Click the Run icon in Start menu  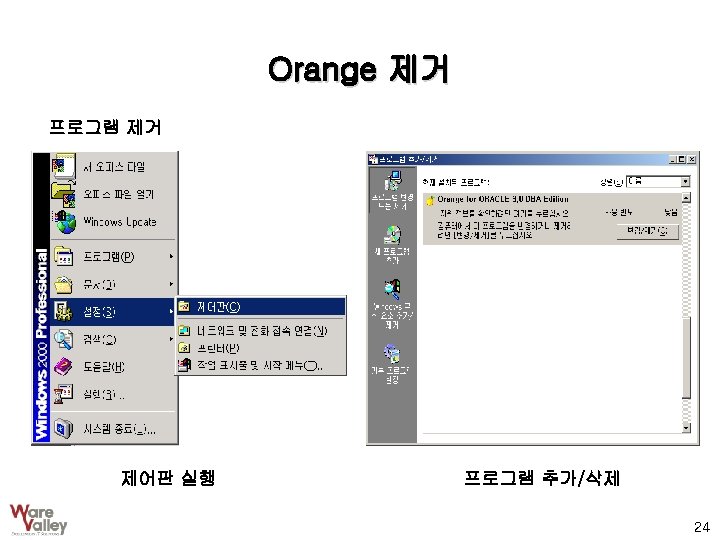pos(63,394)
